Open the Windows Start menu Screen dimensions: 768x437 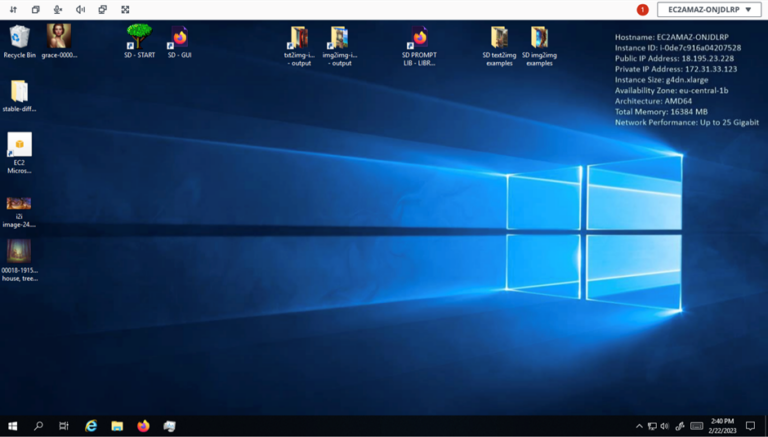coord(13,426)
